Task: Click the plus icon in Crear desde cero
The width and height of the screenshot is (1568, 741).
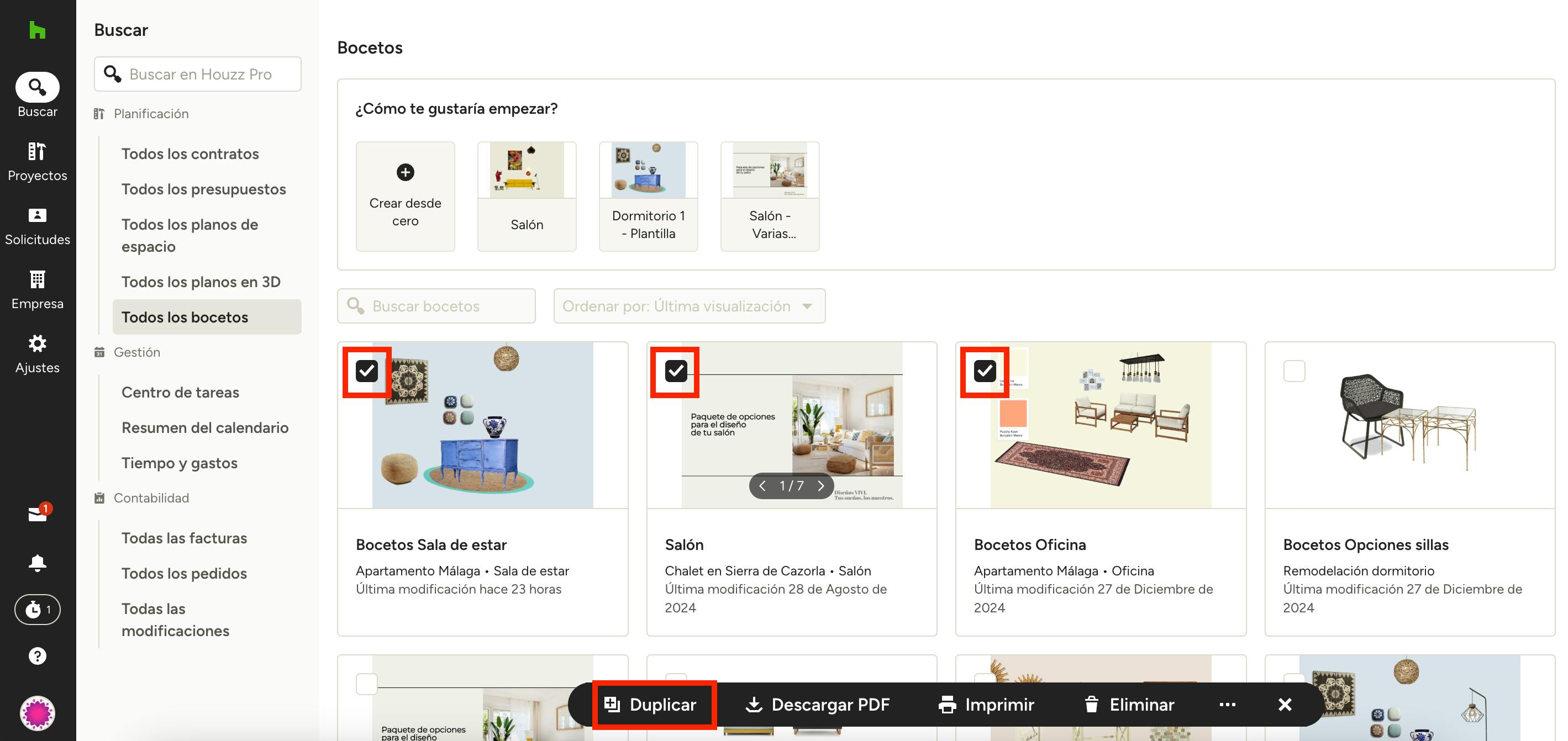Action: click(405, 172)
